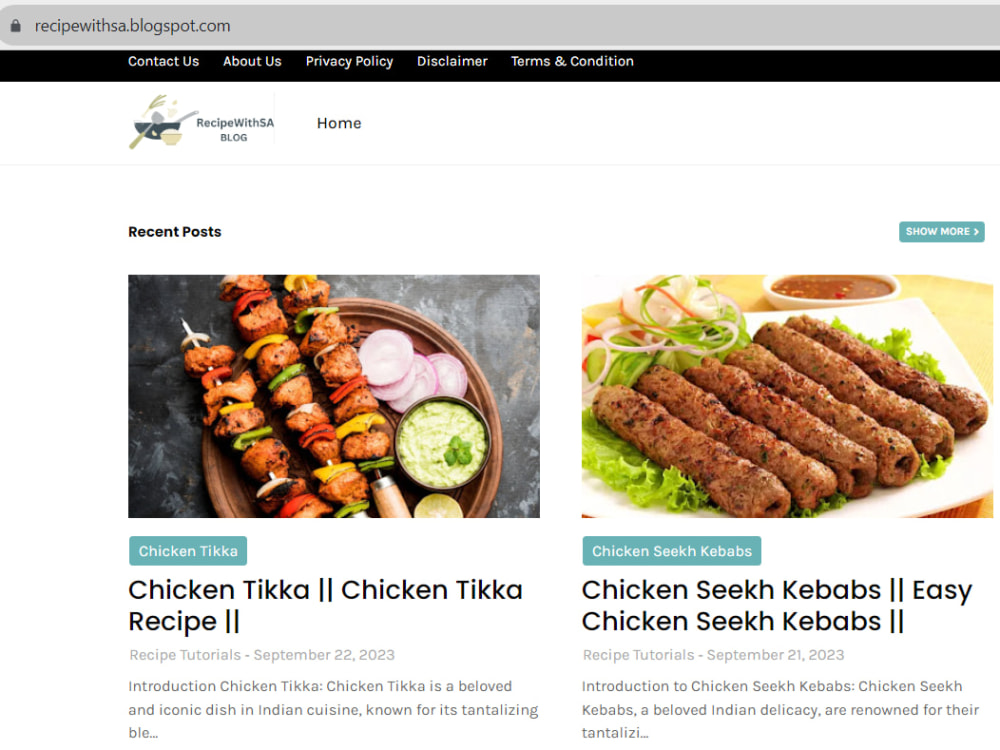Go to Privacy Policy
The width and height of the screenshot is (1000, 750).
tap(349, 61)
